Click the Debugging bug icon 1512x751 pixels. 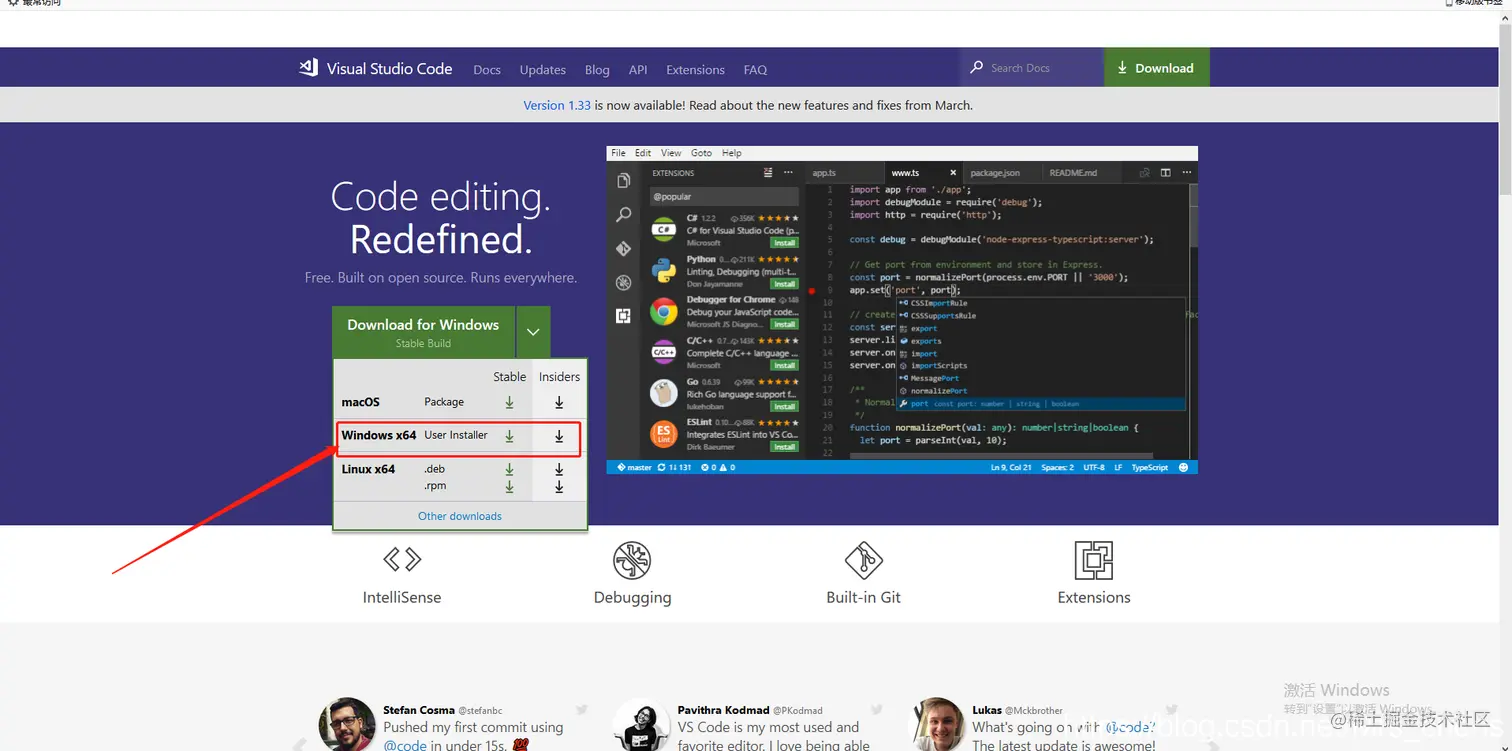tap(632, 561)
